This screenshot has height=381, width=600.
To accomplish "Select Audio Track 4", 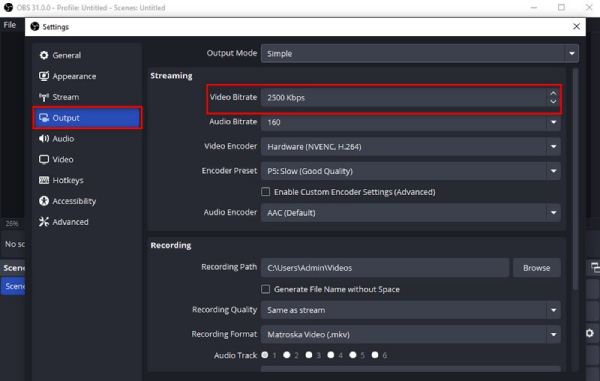I will pyautogui.click(x=331, y=355).
